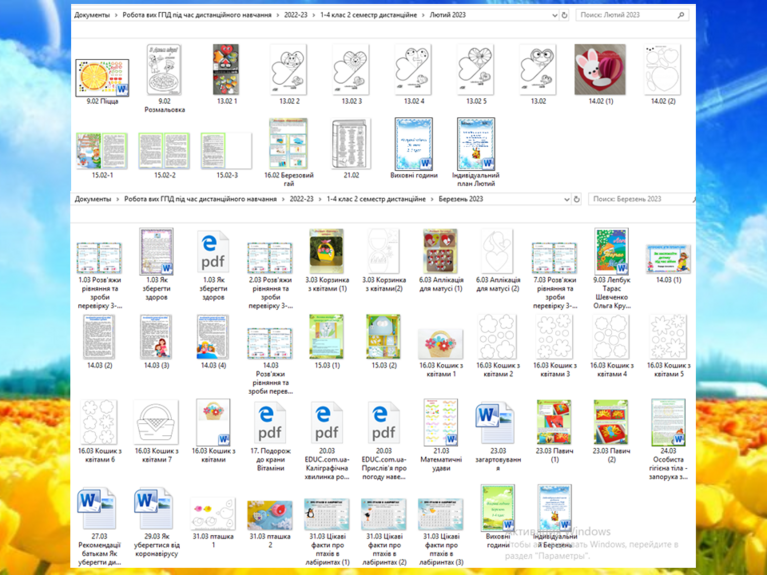Select the 15.02-3 file
This screenshot has width=767, height=575.
pos(226,151)
